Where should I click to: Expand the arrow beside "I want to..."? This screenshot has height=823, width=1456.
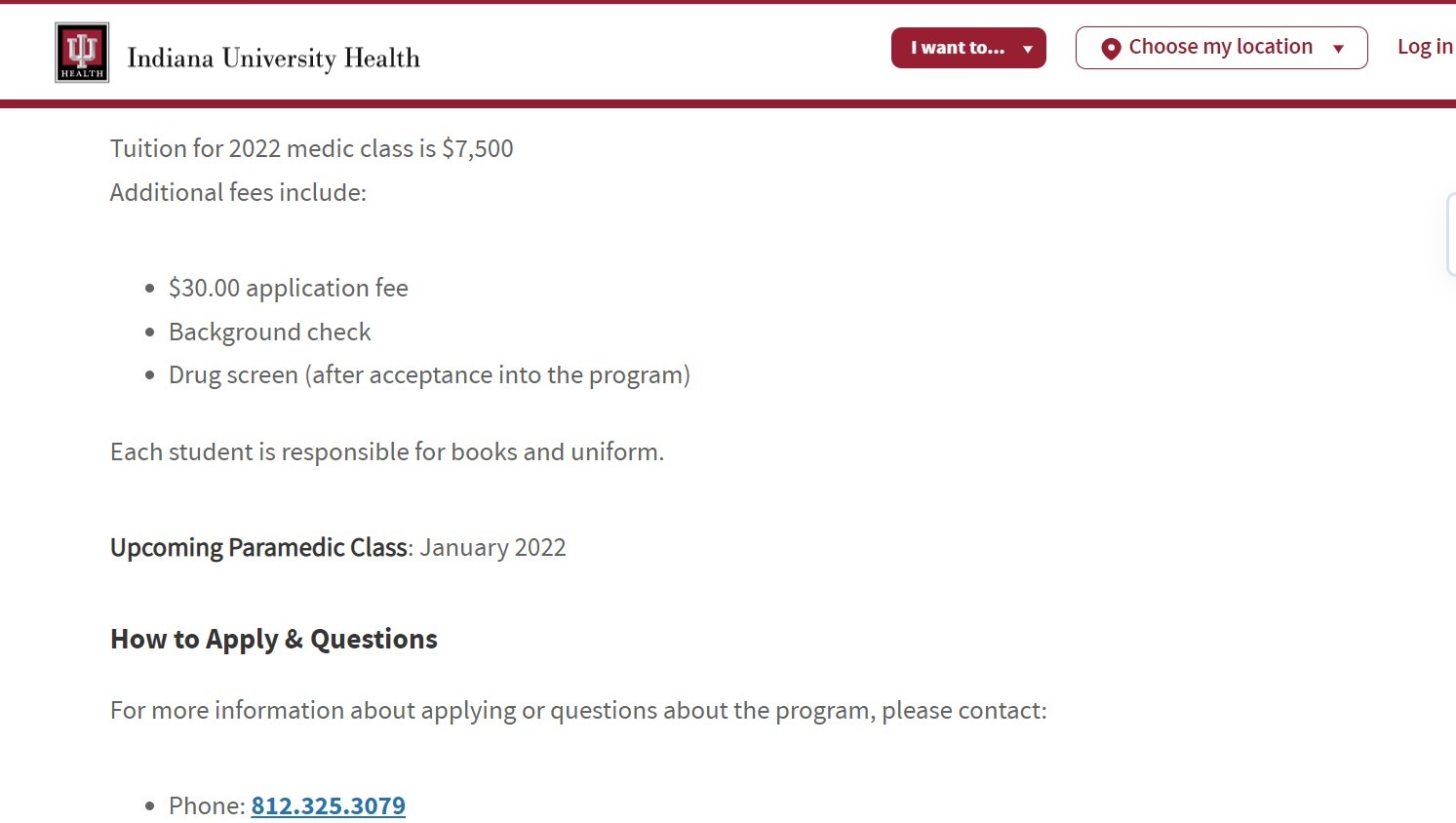(x=1027, y=49)
